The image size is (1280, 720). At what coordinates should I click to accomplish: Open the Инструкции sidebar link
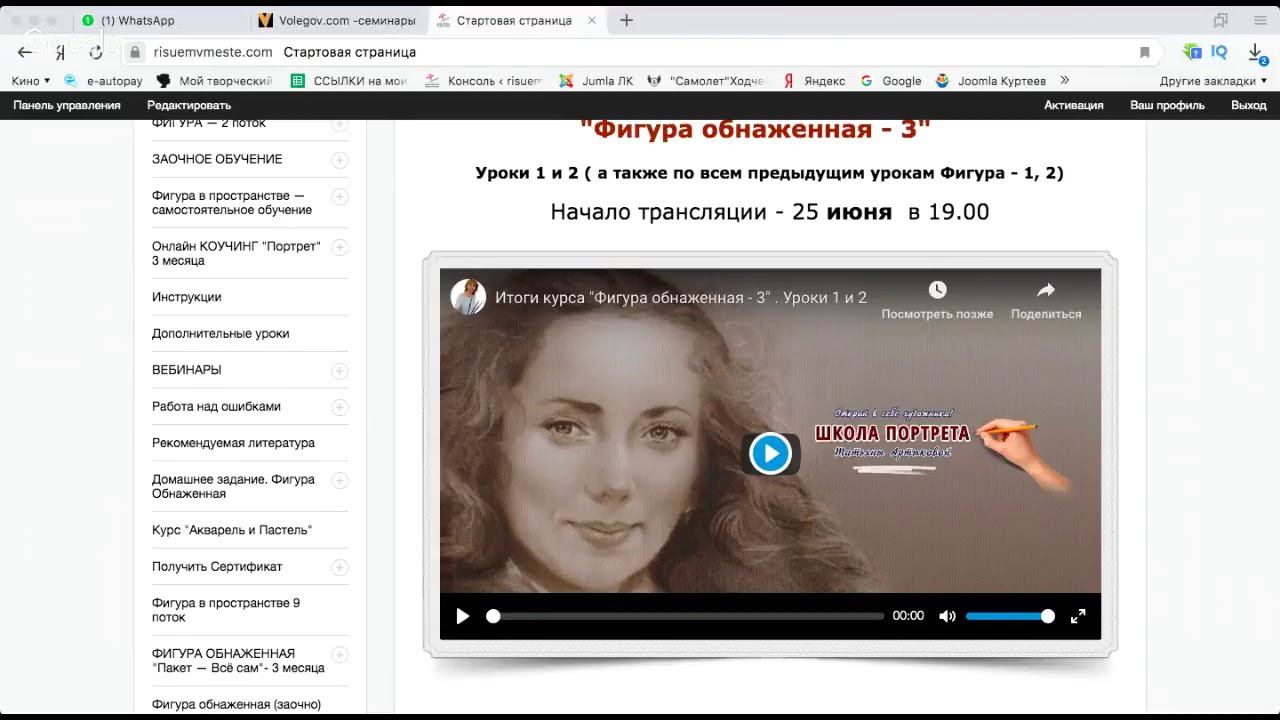187,297
